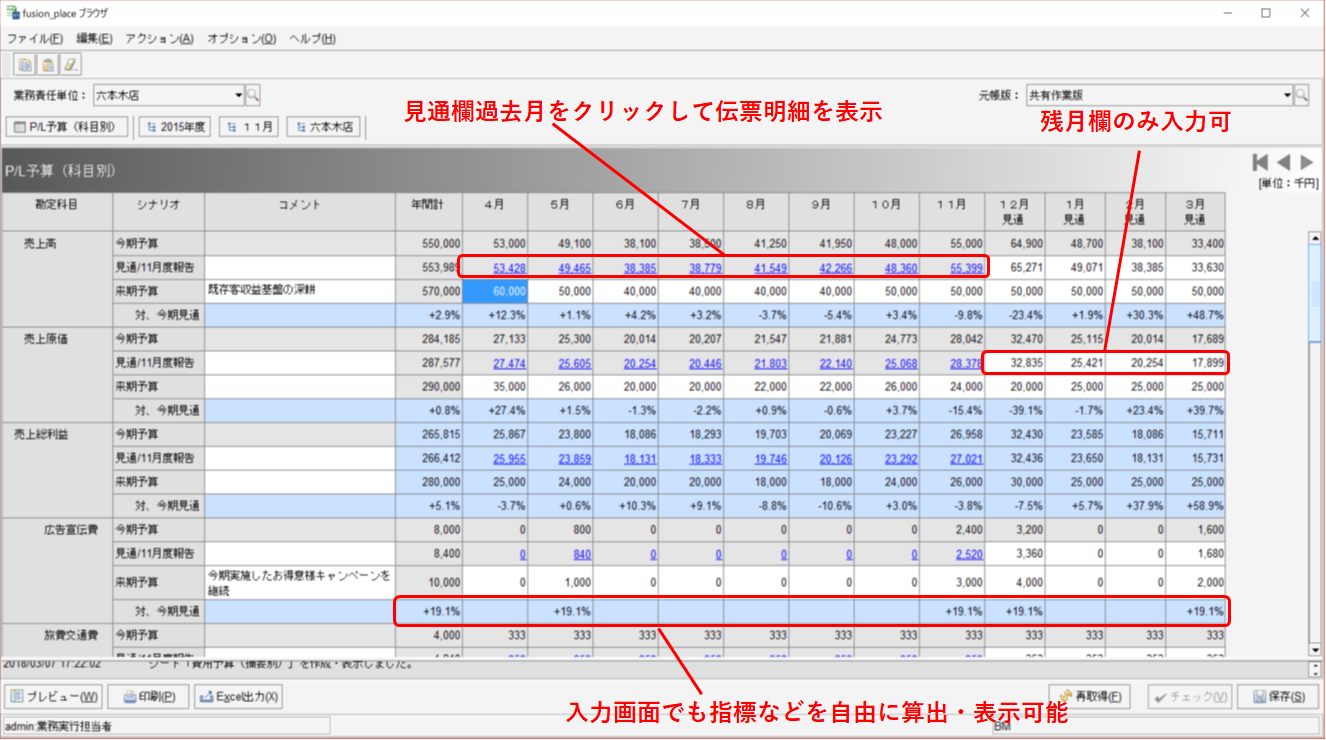Open the 25,955 link in 売上総利益 row
This screenshot has height=740, width=1326.
(510, 458)
